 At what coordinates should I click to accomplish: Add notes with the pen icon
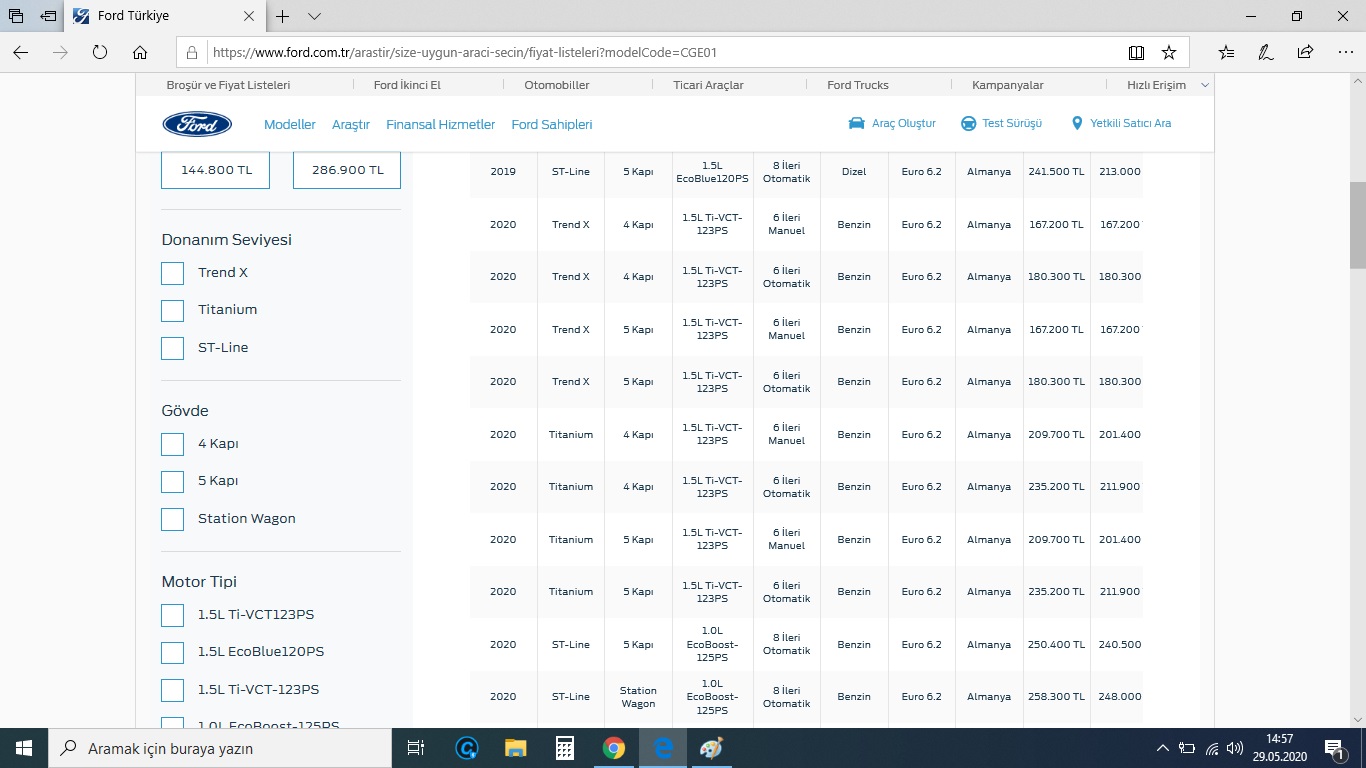tap(1266, 52)
